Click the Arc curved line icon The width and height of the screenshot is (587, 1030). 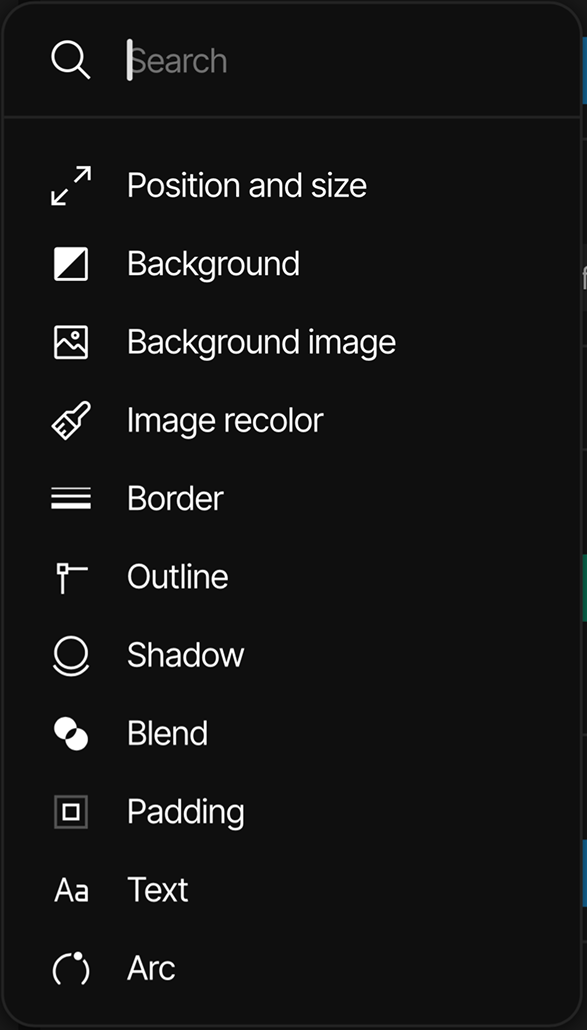70,967
